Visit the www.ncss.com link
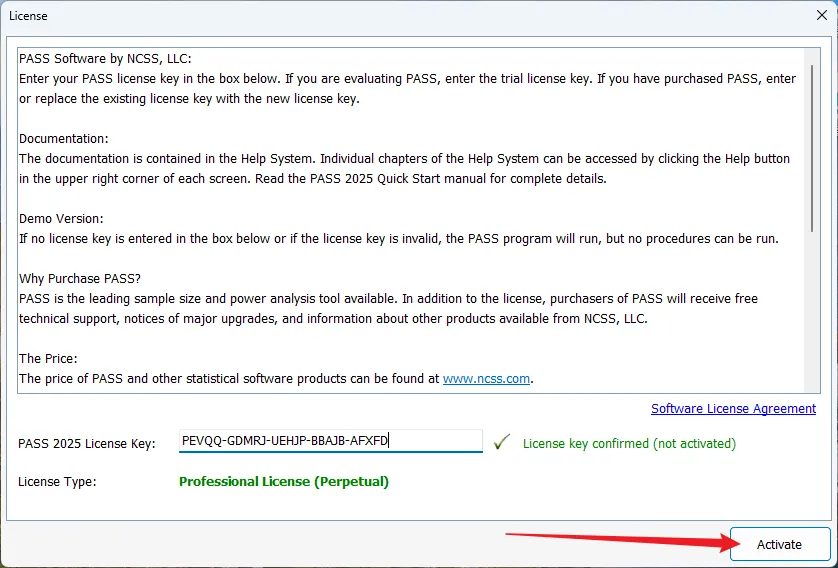This screenshot has width=838, height=568. 486,379
